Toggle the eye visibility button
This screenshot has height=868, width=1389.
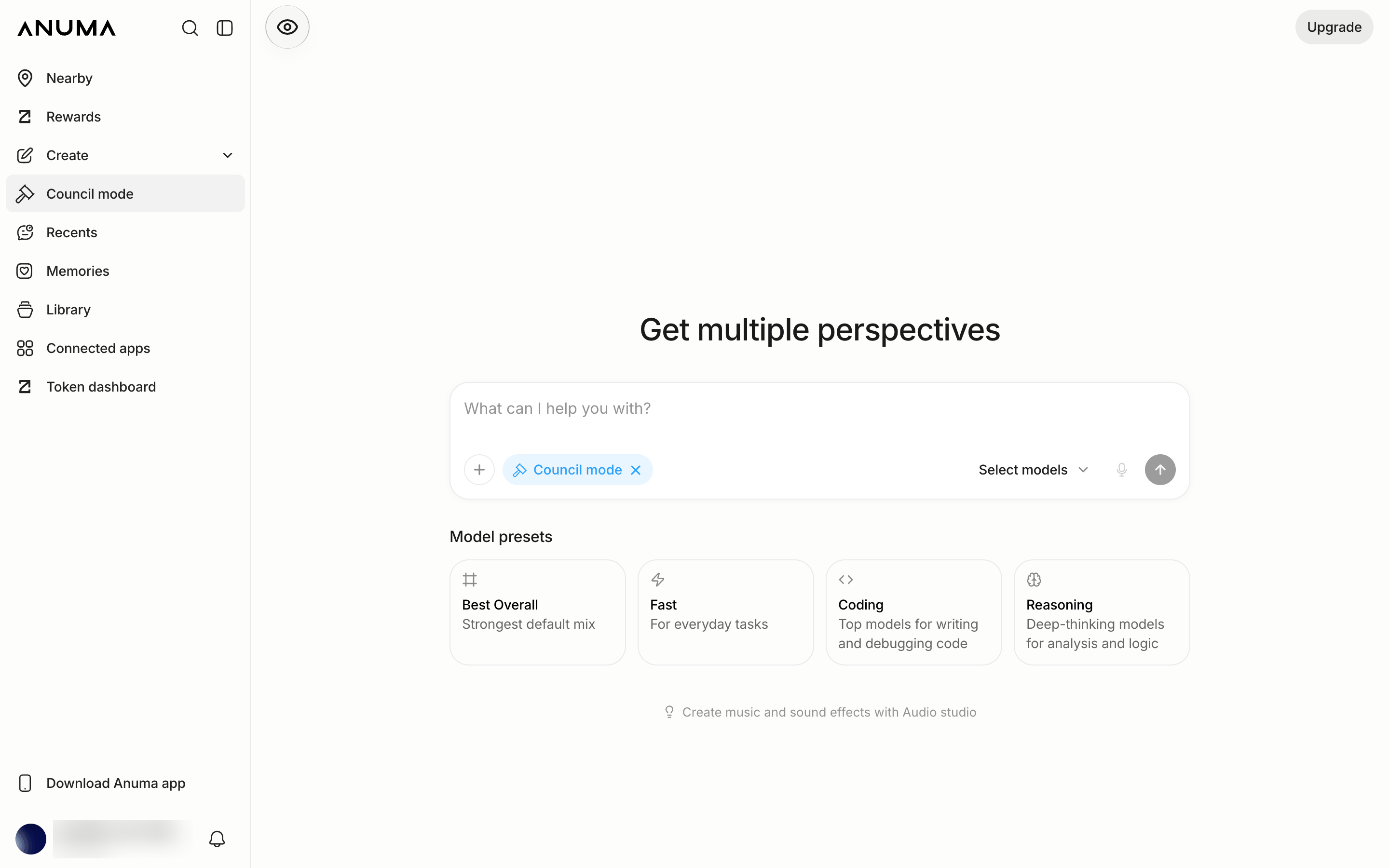click(x=287, y=27)
